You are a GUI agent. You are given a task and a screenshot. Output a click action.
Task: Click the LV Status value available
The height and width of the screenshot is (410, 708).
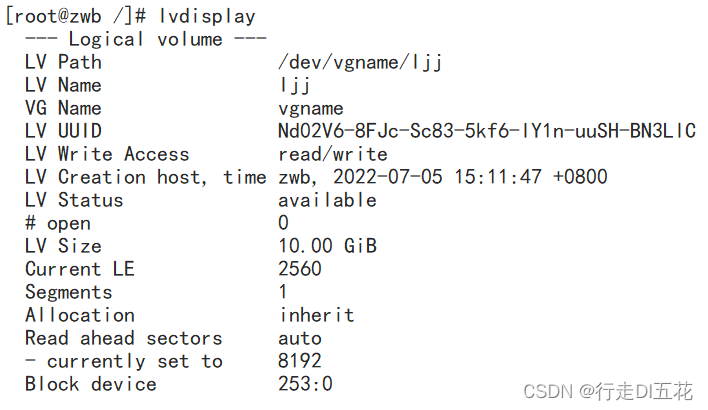tap(327, 200)
